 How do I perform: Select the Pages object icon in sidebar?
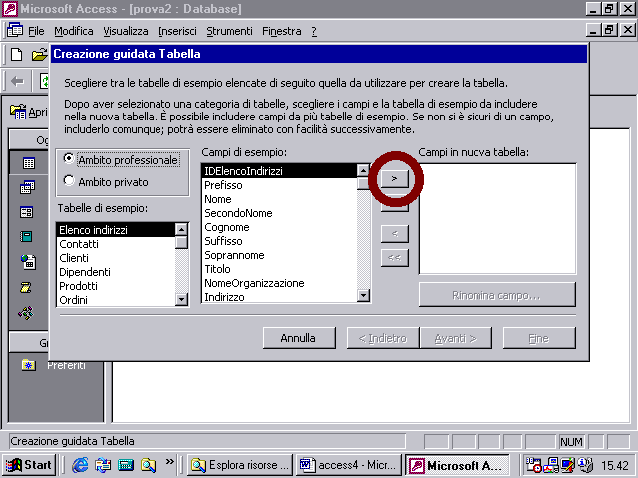pos(28,262)
